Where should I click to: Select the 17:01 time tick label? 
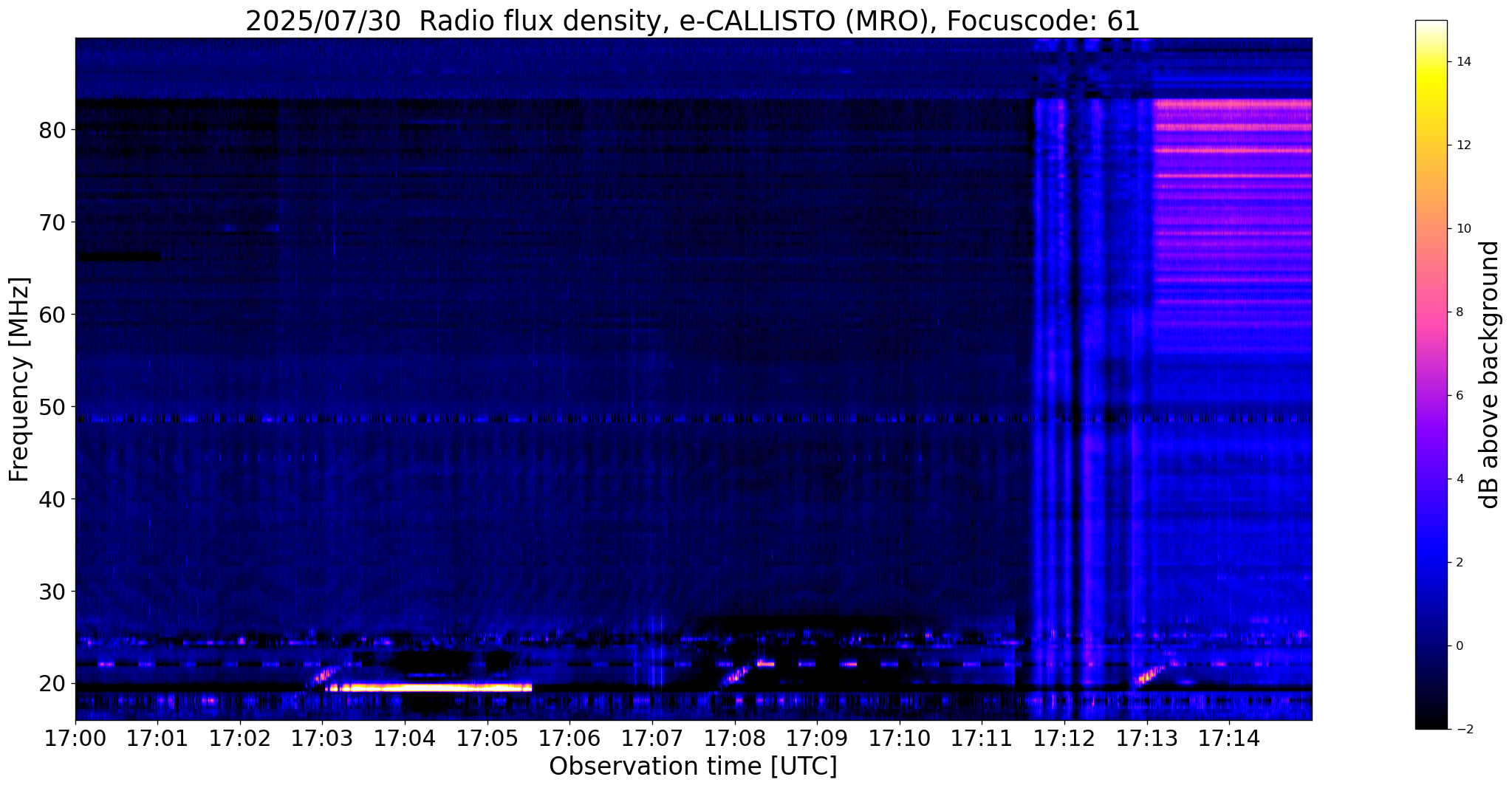[157, 739]
